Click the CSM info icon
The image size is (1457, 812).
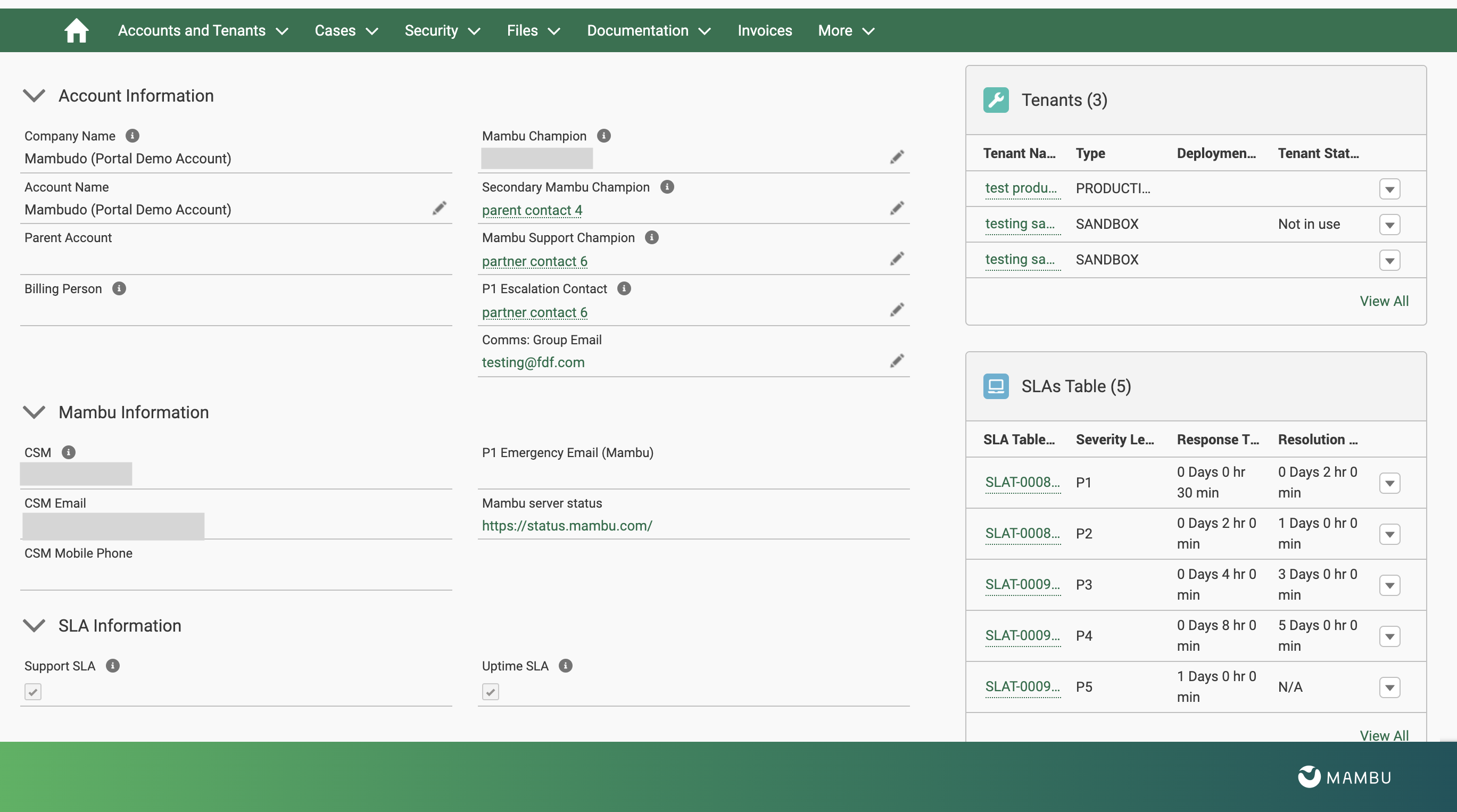coord(69,452)
